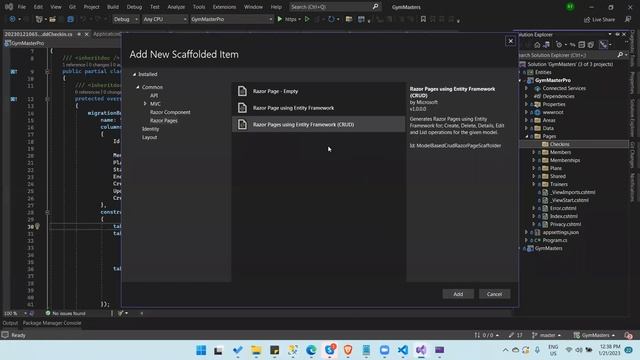Viewport: 640px width, 360px height.
Task: Open the Debug menu
Action: point(134,7)
